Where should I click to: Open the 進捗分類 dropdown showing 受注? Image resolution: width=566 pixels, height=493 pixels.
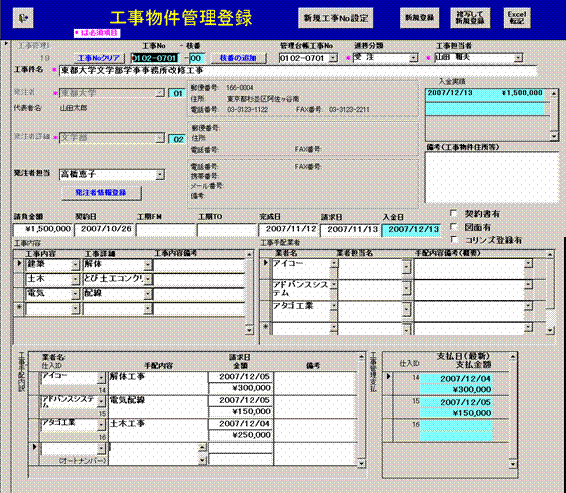pyautogui.click(x=413, y=58)
